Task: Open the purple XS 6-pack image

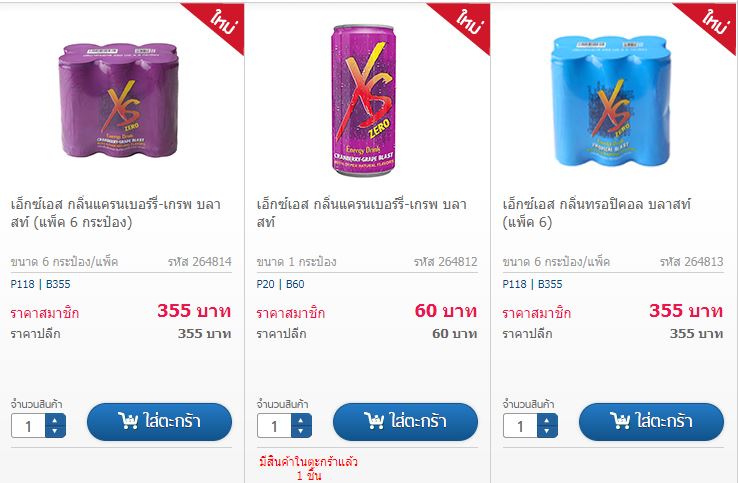Action: (x=119, y=101)
